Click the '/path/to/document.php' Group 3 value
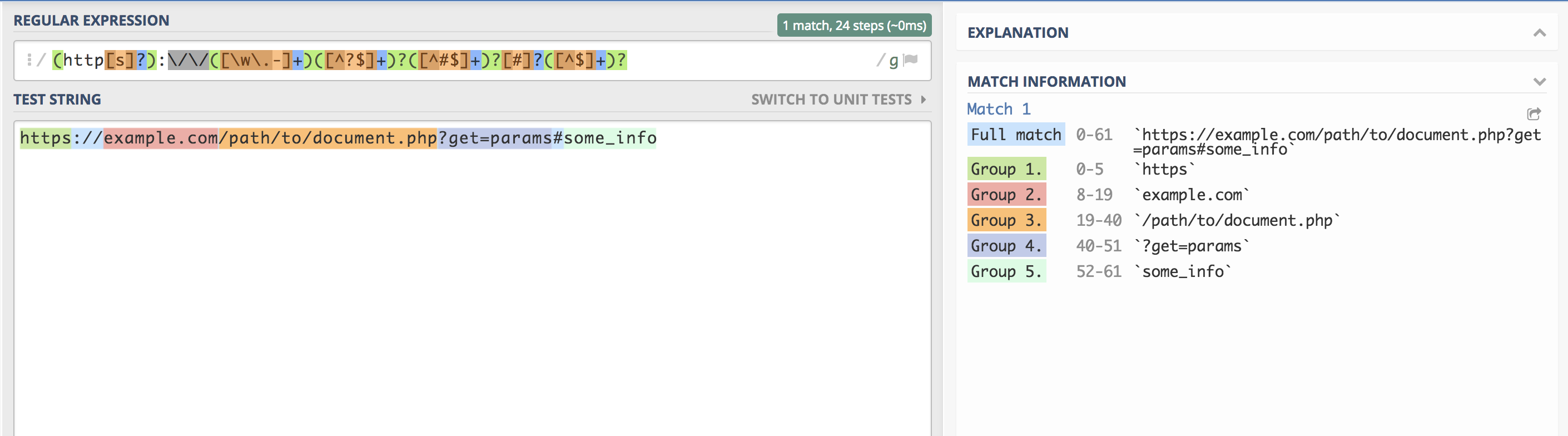This screenshot has width=1568, height=436. [1237, 220]
